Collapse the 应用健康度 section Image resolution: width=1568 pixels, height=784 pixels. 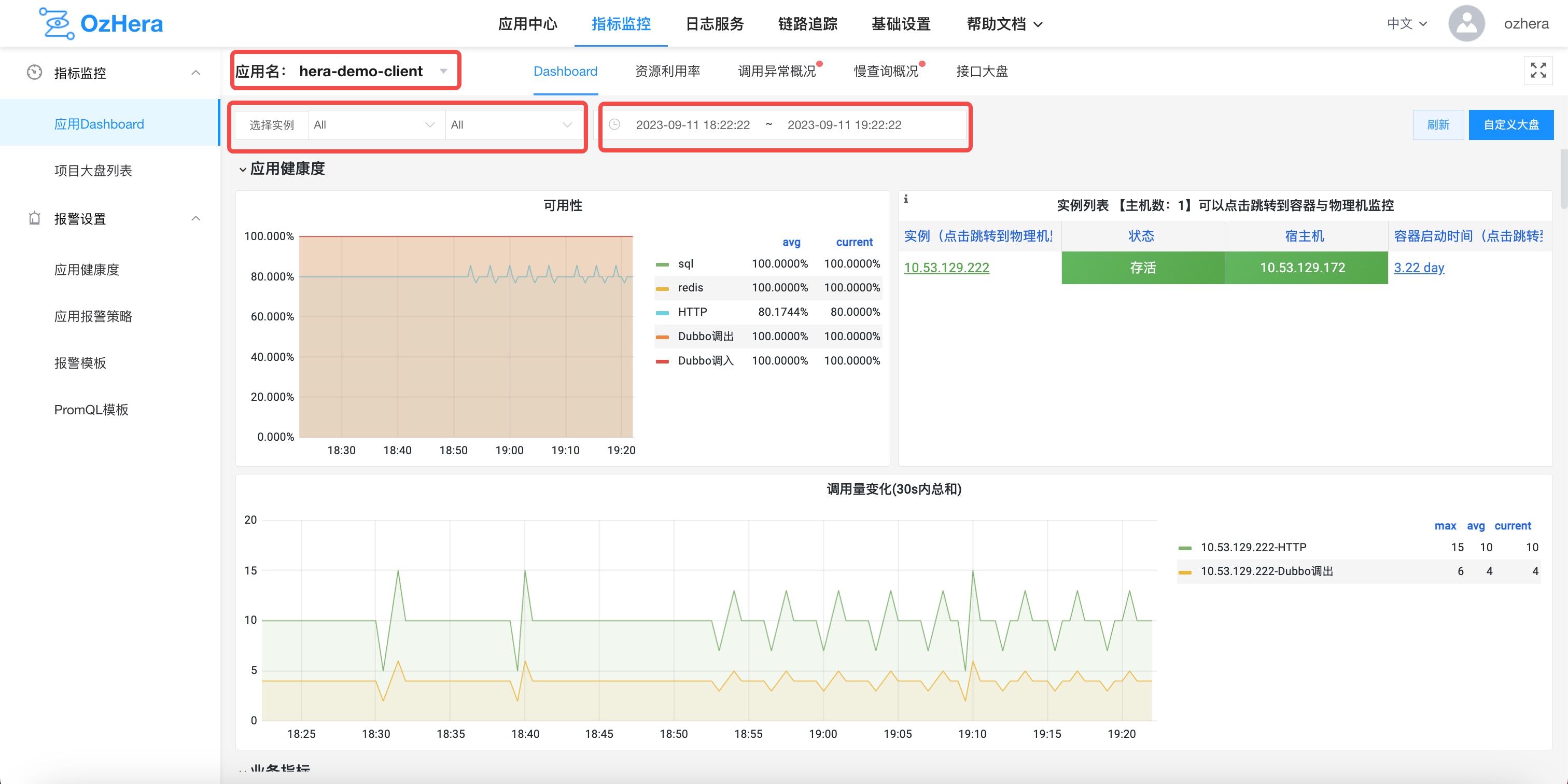click(242, 169)
